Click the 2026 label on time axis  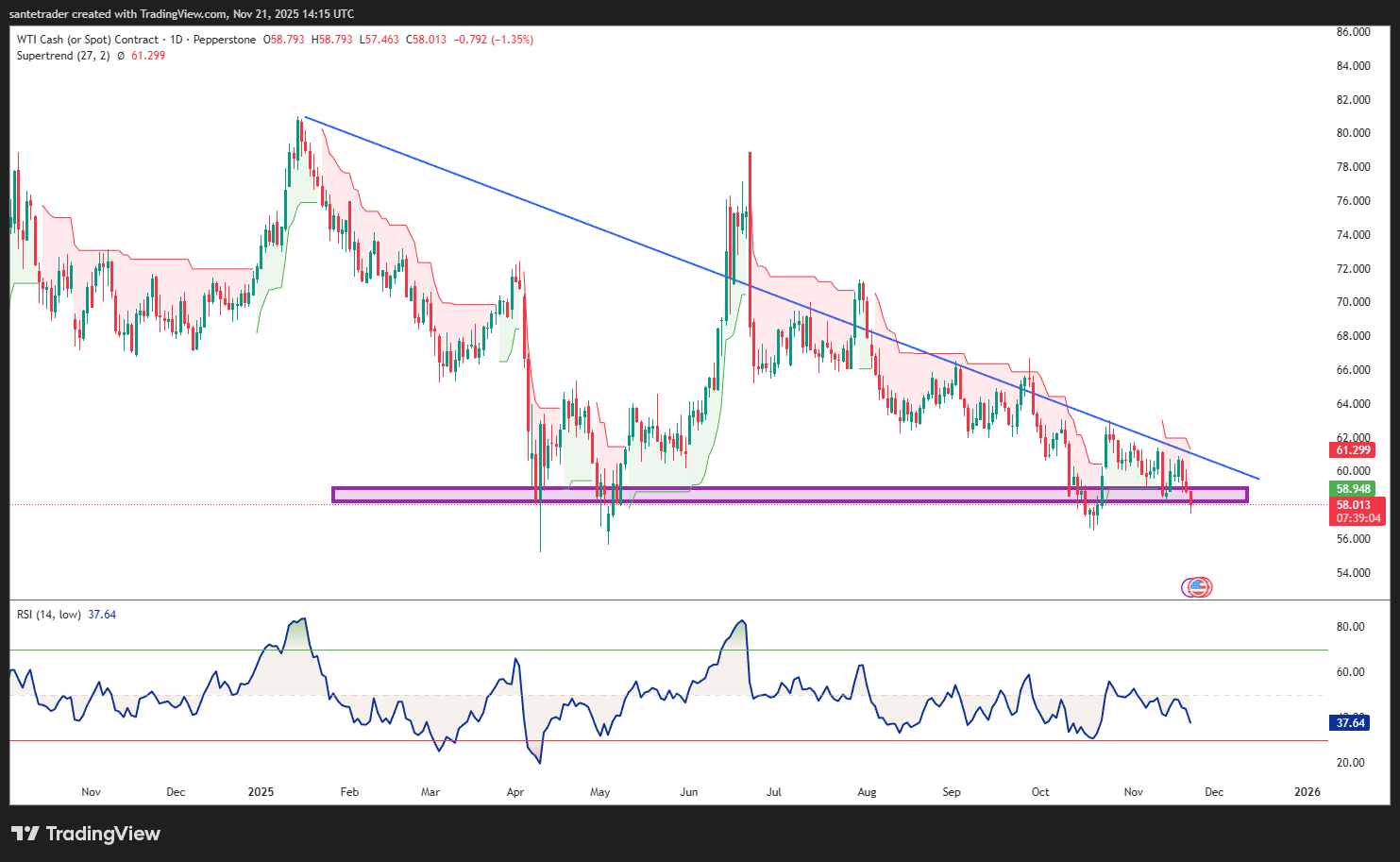pos(1307,792)
